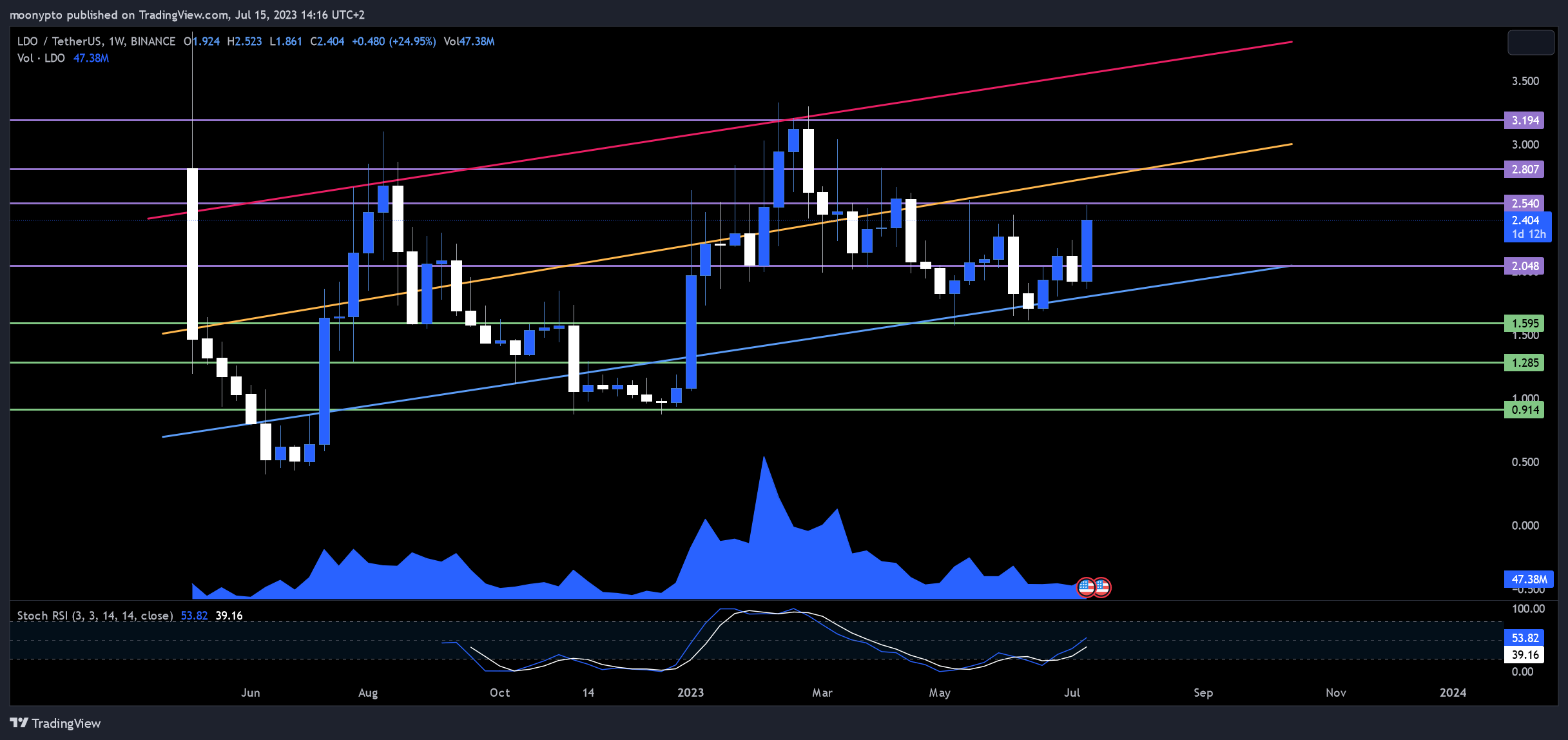
Task: Click the Sep label on time axis
Action: coord(1203,692)
